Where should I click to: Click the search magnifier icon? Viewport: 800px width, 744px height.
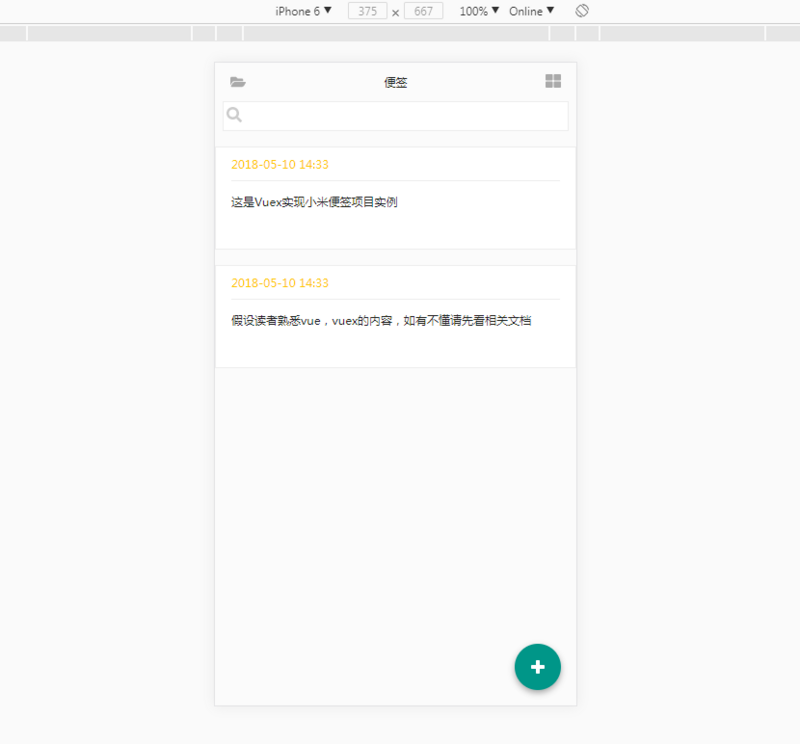(x=234, y=115)
